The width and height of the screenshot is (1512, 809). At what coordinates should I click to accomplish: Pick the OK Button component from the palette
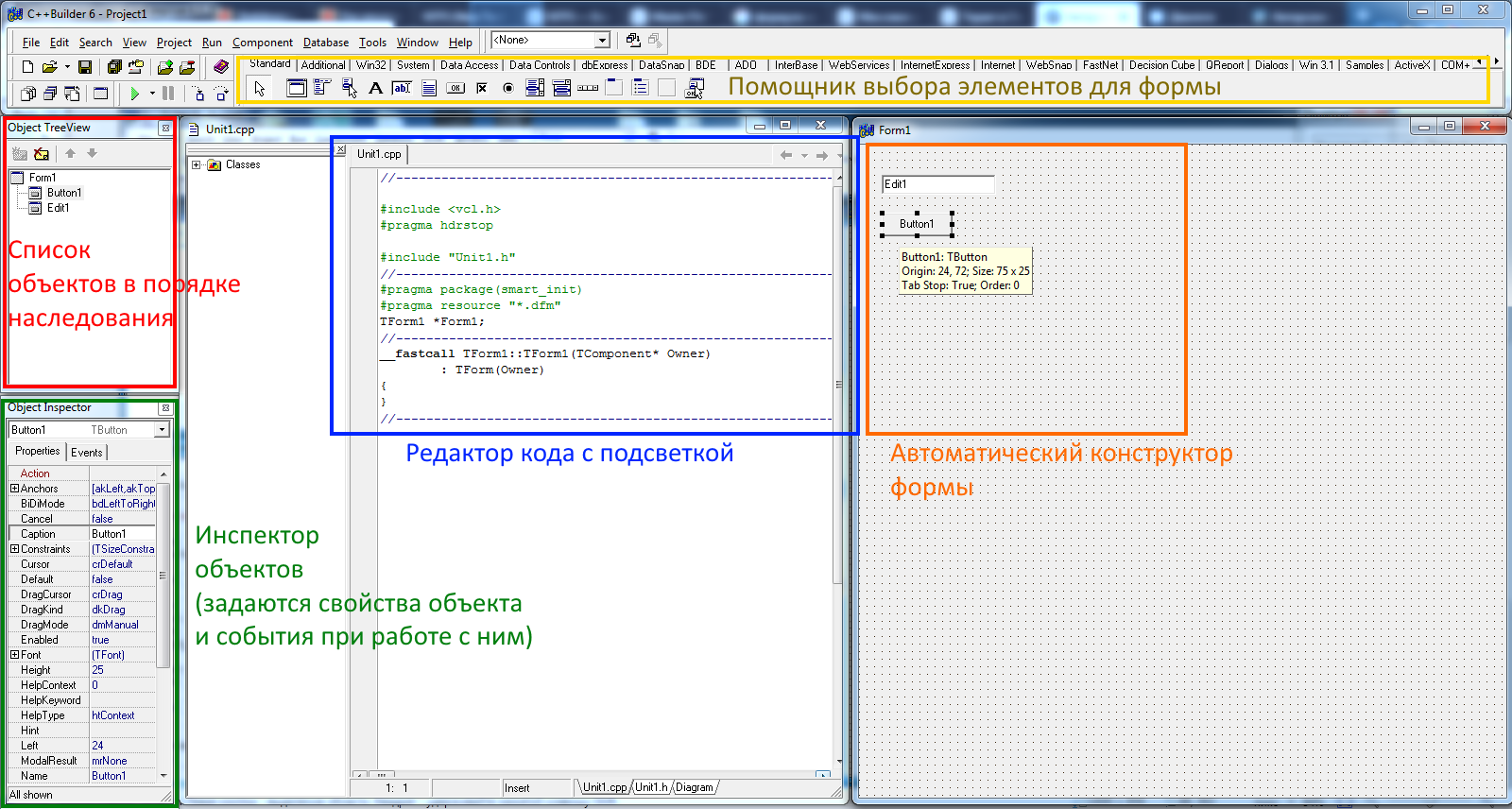point(455,88)
